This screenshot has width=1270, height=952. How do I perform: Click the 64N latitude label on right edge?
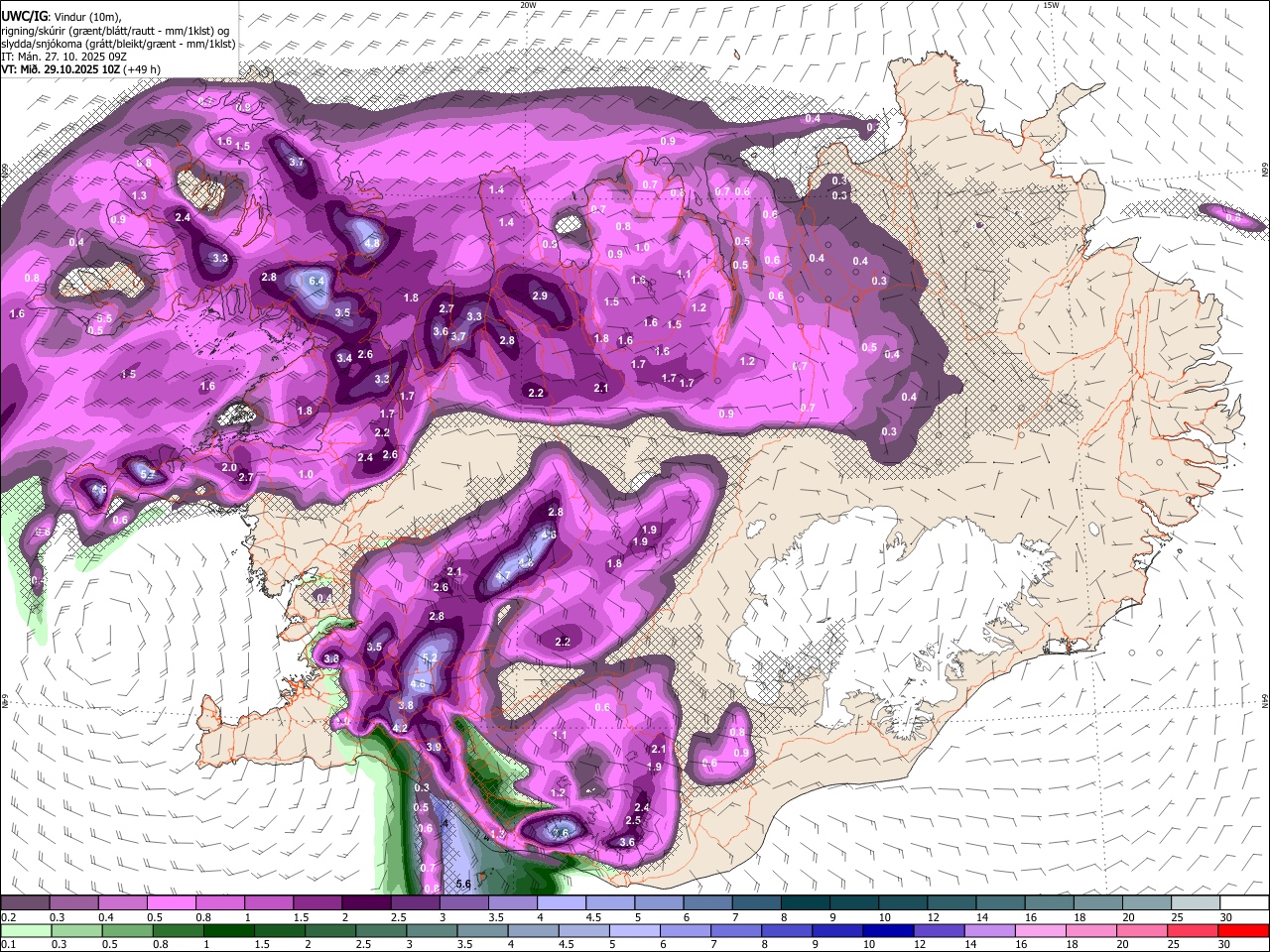tap(1265, 701)
